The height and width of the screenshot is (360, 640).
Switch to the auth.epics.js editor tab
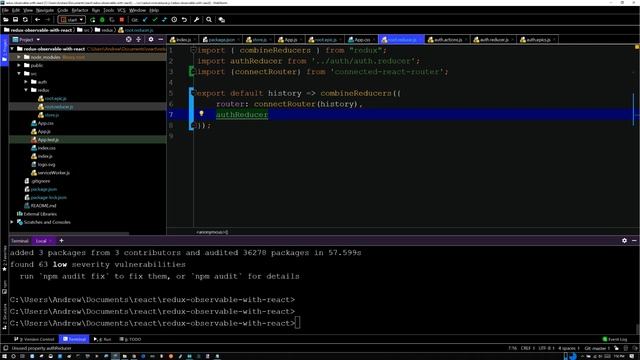click(x=538, y=40)
